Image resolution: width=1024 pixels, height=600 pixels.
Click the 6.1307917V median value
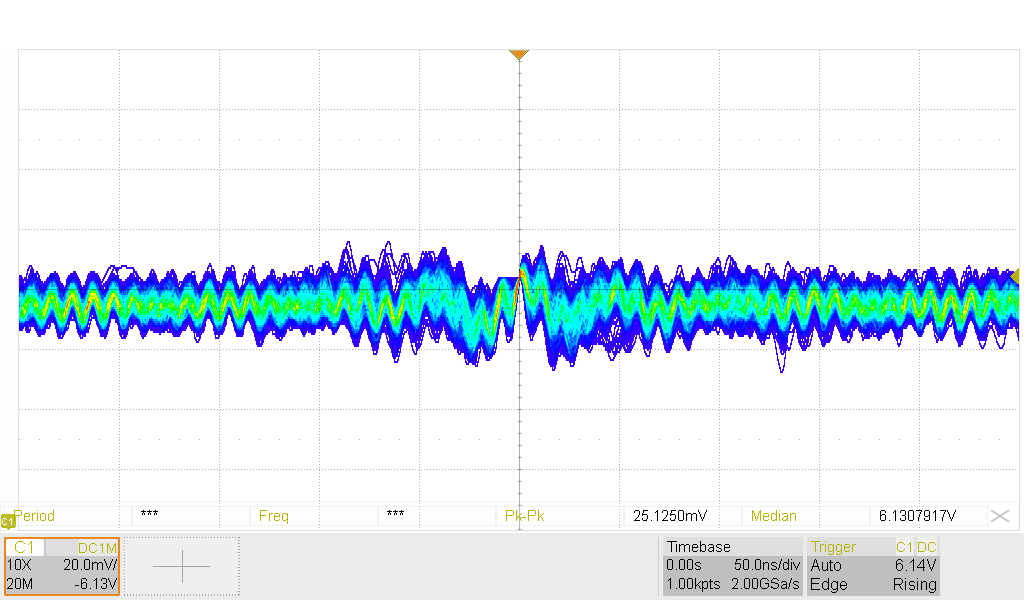[917, 516]
